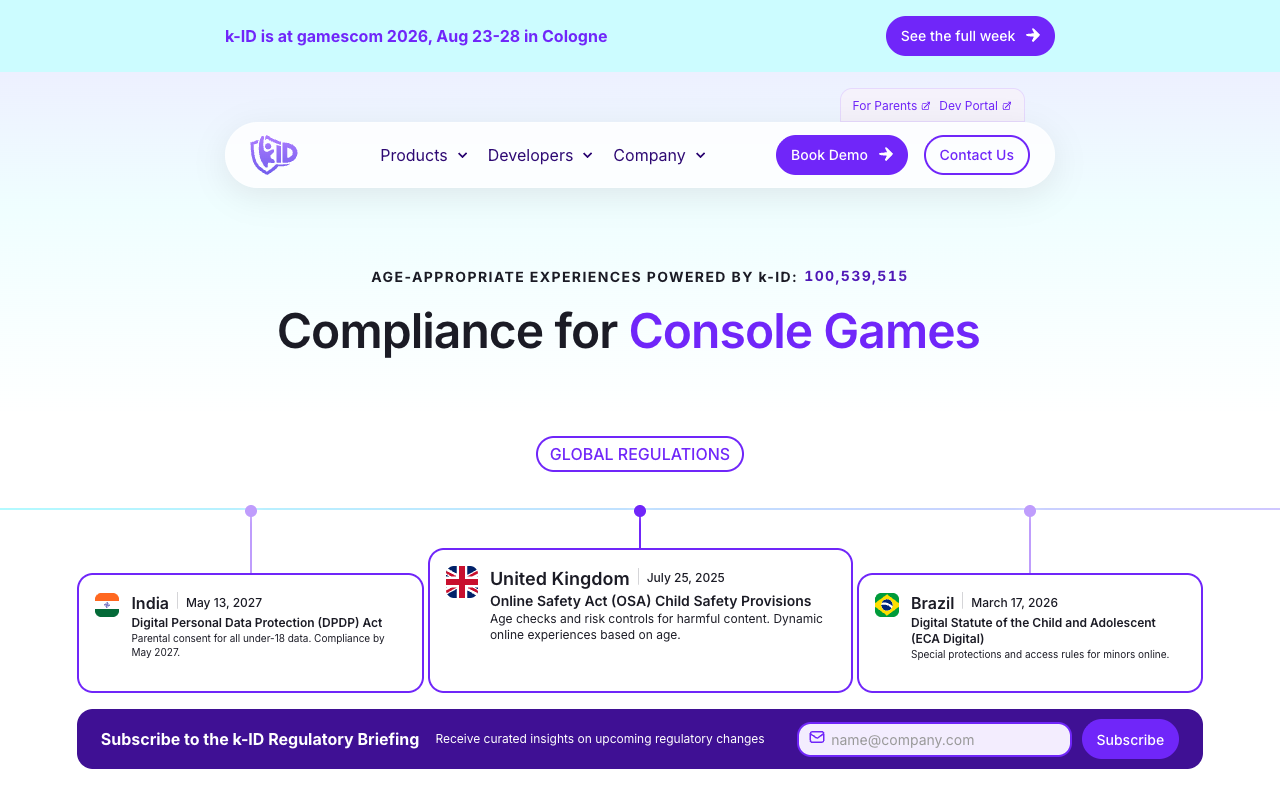Click the gamescom 2026 announcement text
The image size is (1280, 800).
tap(416, 36)
